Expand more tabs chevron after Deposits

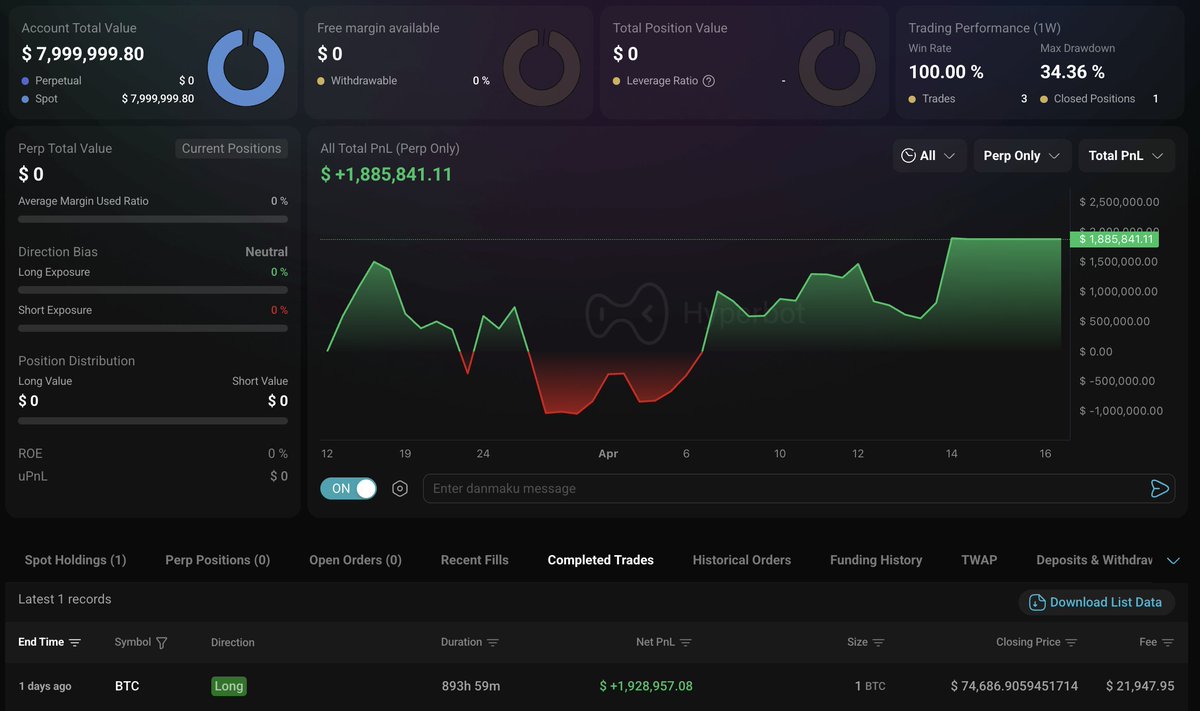(1174, 561)
